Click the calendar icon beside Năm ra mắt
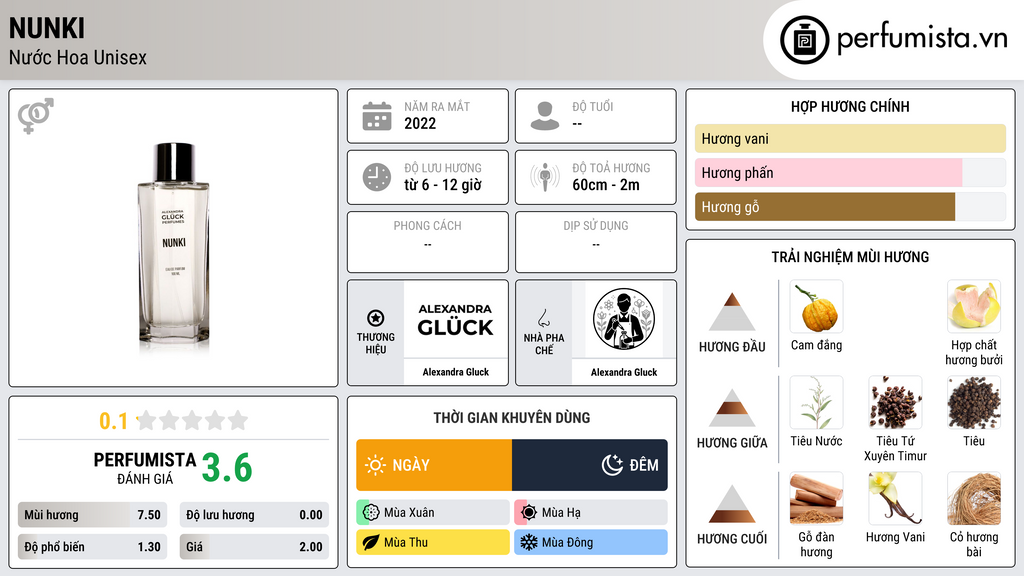 tap(377, 116)
